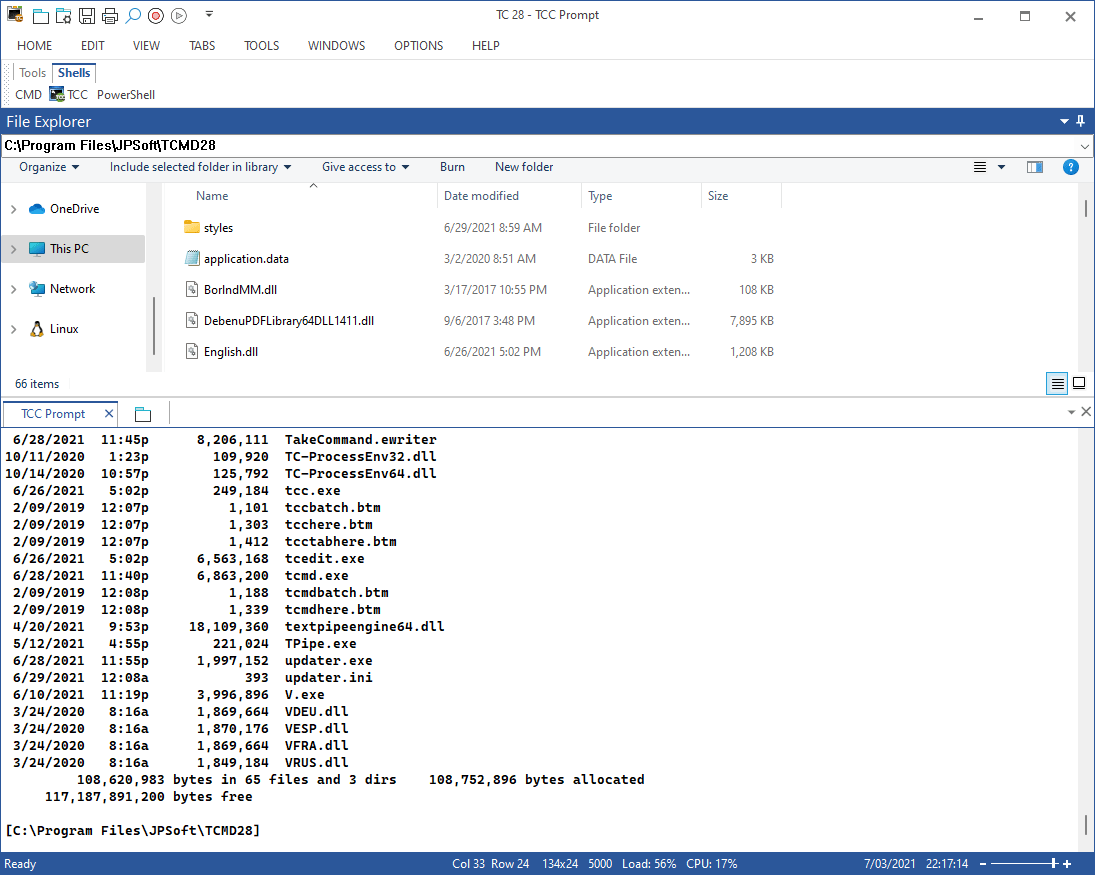Screen dimensions: 1095x875
Task: Click the Print icon in quick access toolbar
Action: tap(110, 15)
